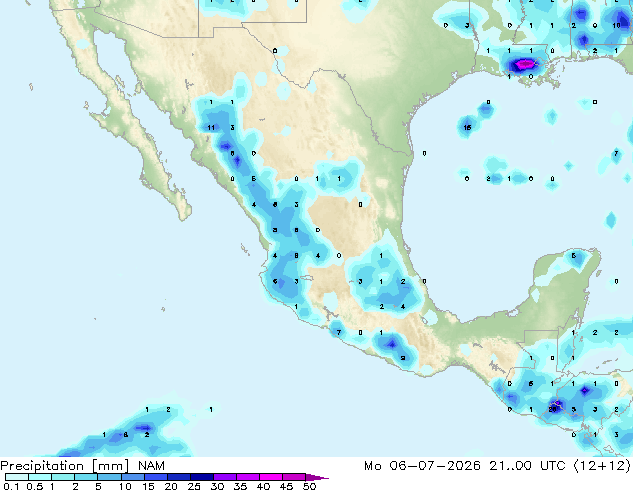This screenshot has width=634, height=490.
Task: Click the '35' legend scale label
Action: click(240, 486)
